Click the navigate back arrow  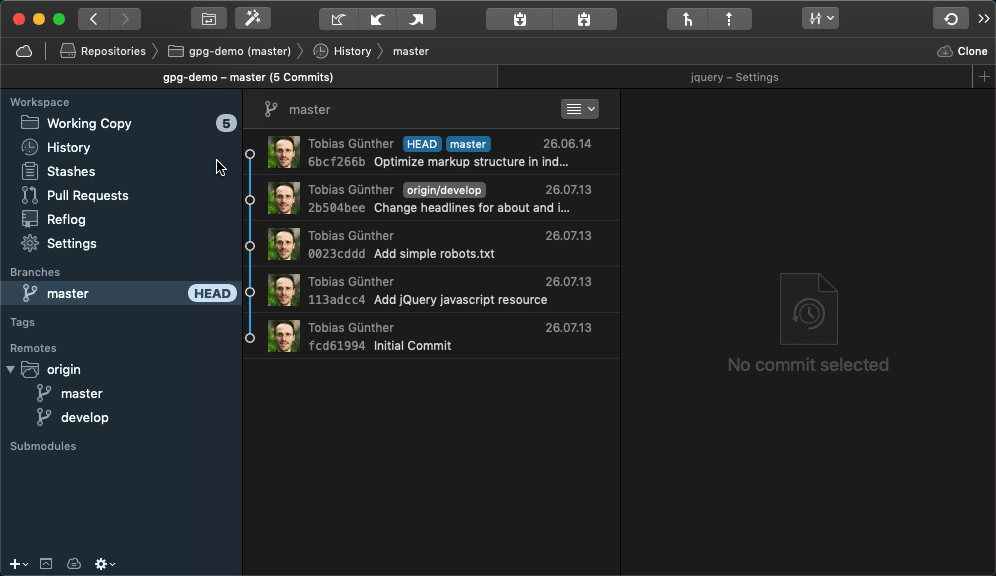(x=93, y=19)
